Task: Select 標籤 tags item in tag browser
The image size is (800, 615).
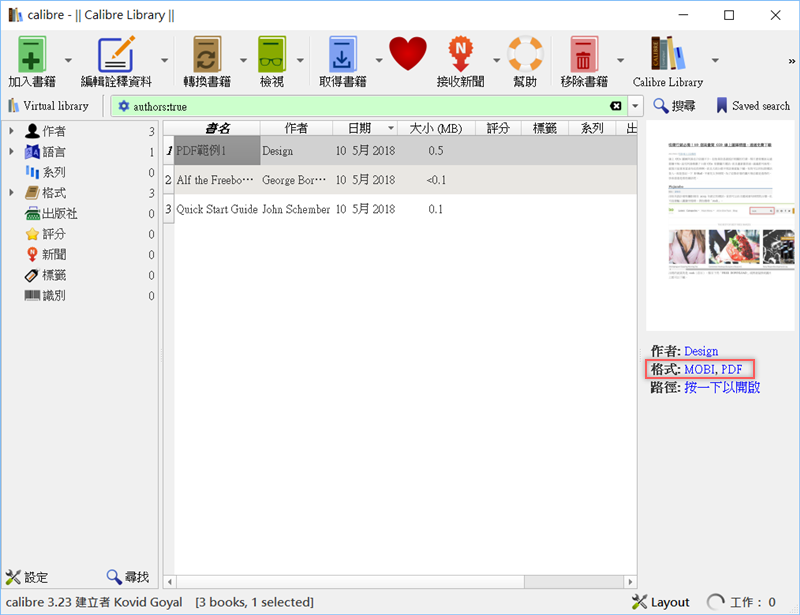Action: click(46, 275)
